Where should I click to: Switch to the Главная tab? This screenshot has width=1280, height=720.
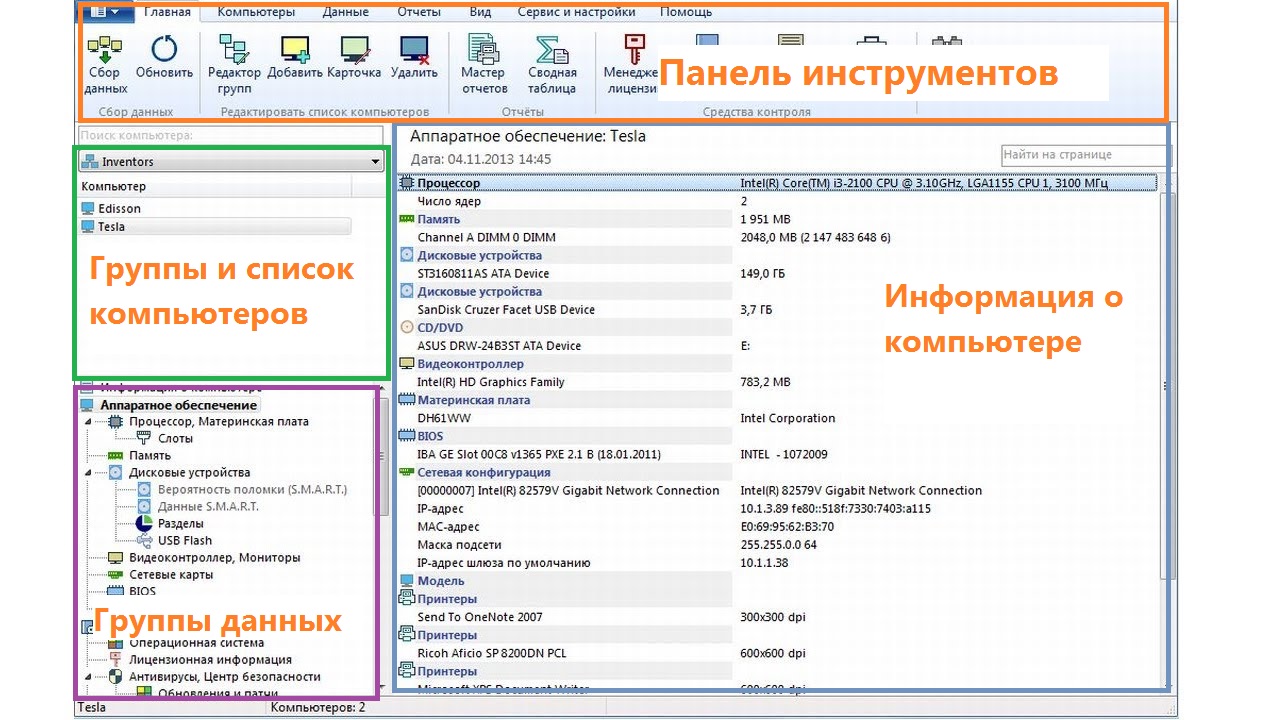tap(167, 12)
